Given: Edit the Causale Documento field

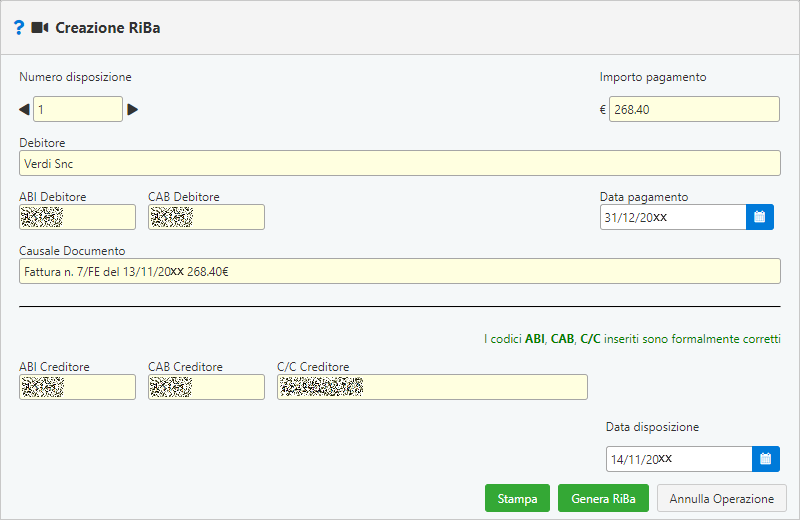Looking at the screenshot, I should (x=400, y=271).
